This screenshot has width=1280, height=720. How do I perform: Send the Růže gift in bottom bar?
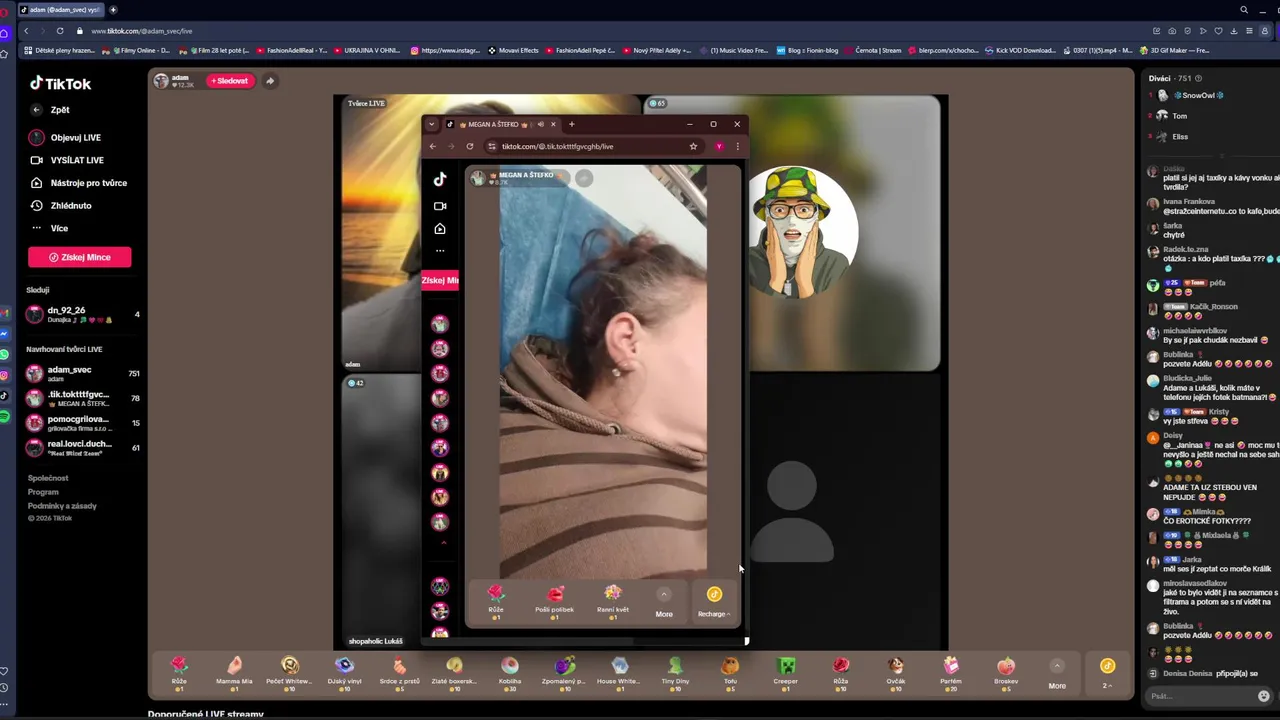tap(179, 673)
